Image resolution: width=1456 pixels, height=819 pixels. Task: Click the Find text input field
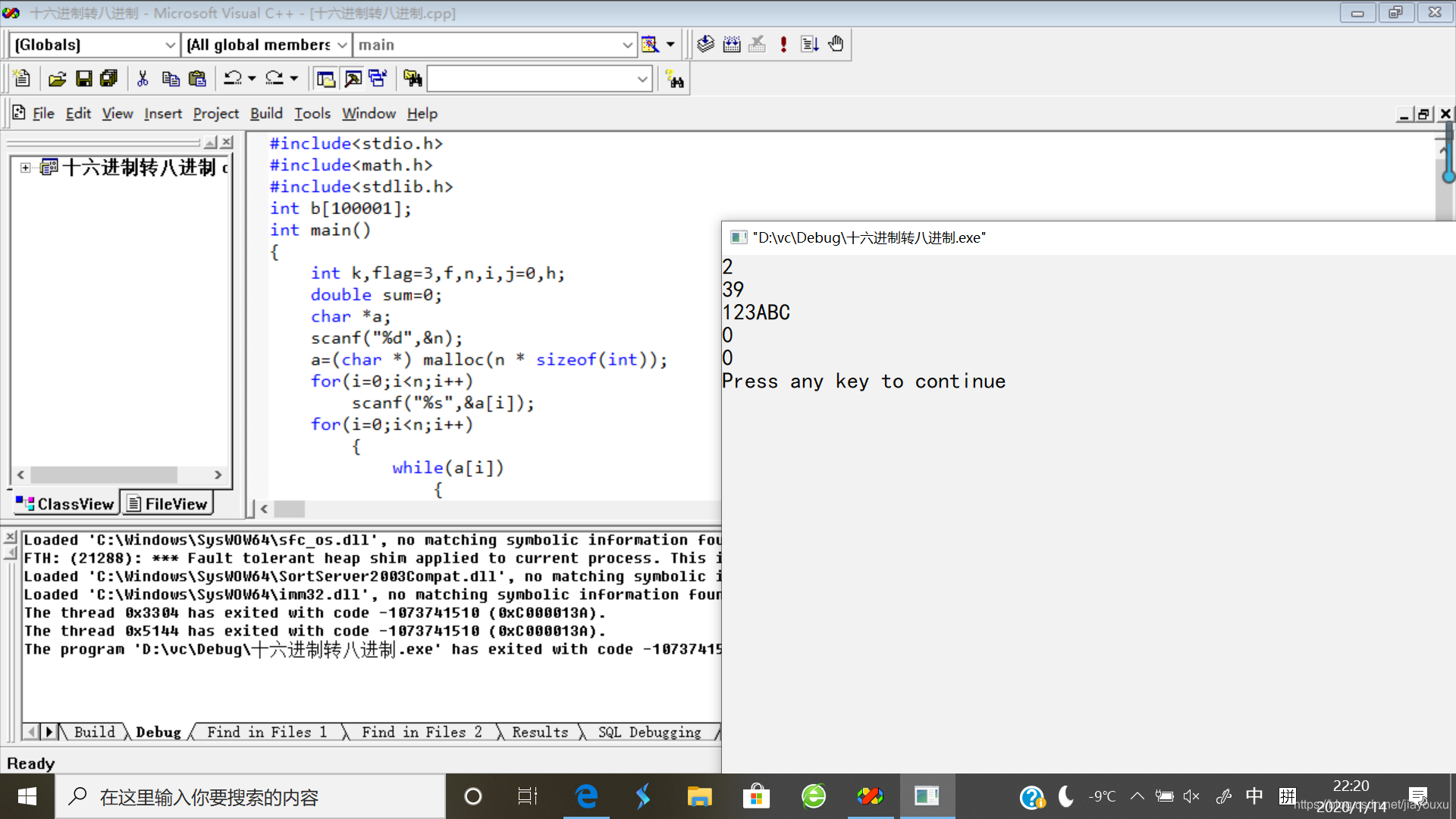point(531,79)
